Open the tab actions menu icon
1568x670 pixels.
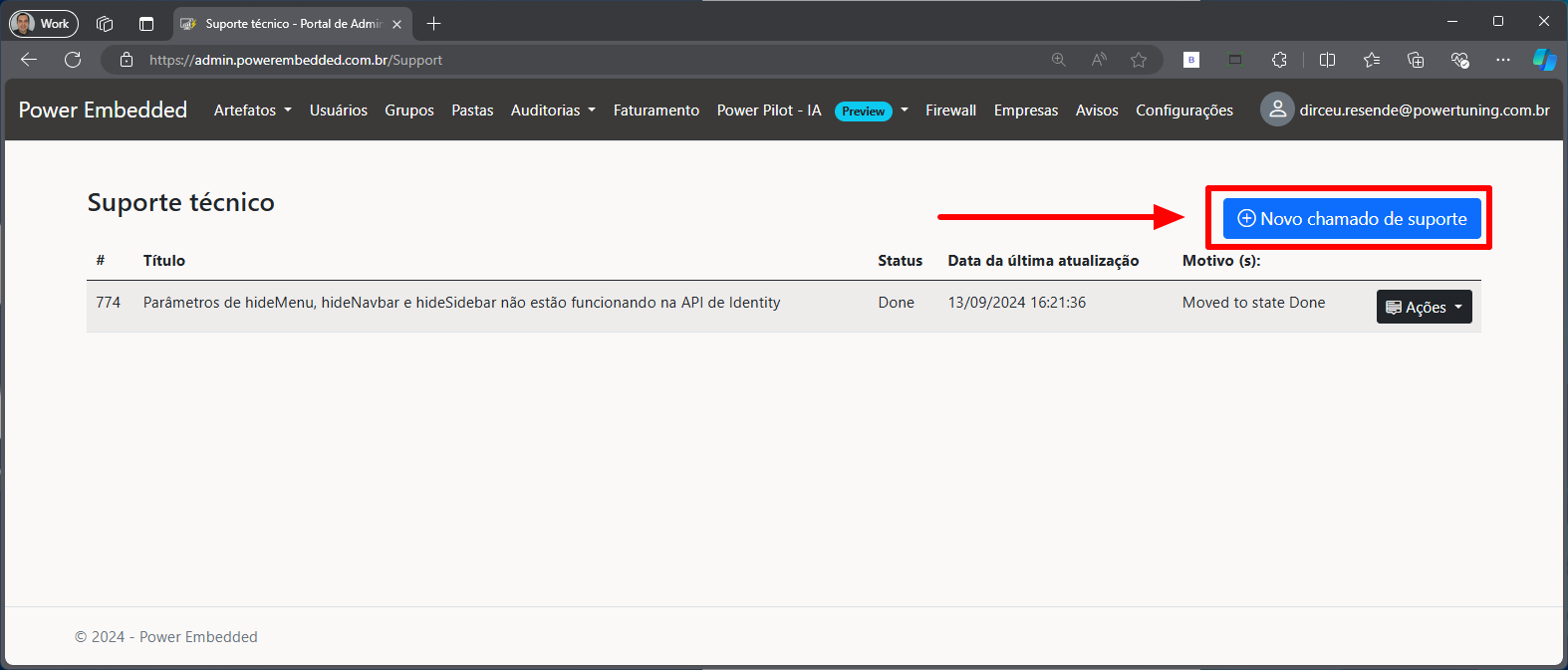146,24
